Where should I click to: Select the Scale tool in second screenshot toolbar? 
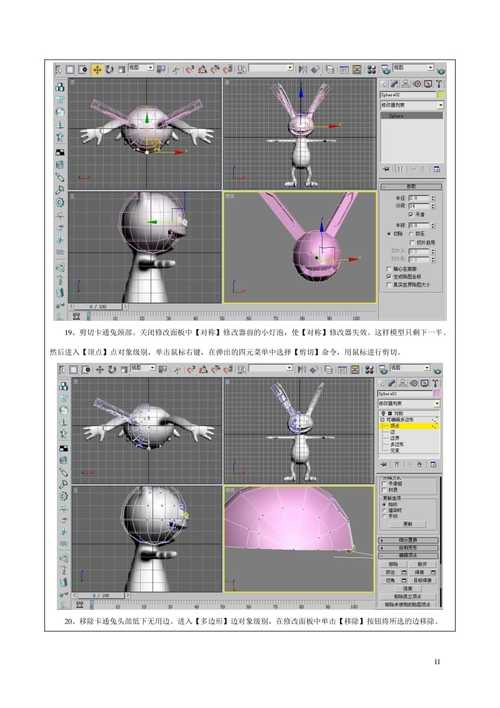coord(124,370)
